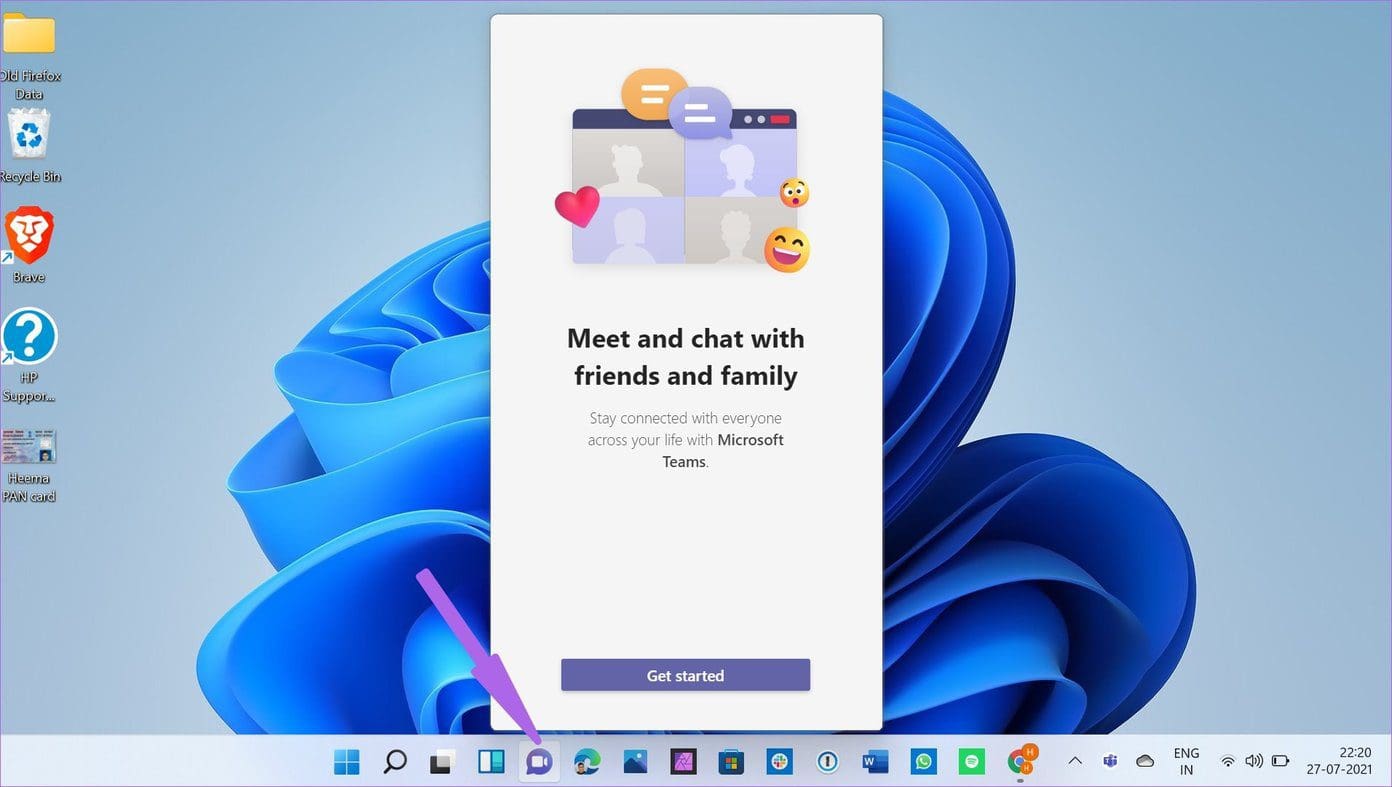Screen dimensions: 1392x787
Task: Select Heema PAN card desktop file
Action: (x=29, y=466)
